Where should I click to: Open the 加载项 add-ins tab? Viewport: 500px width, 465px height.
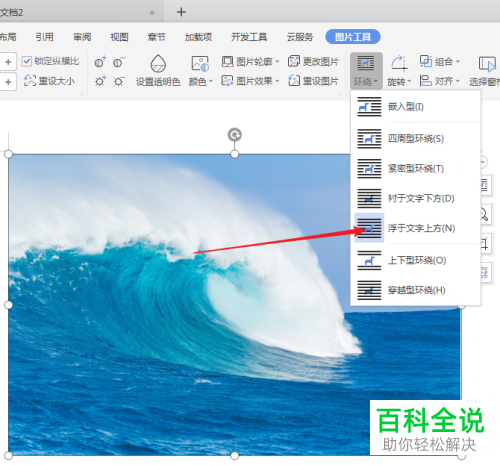click(x=198, y=37)
